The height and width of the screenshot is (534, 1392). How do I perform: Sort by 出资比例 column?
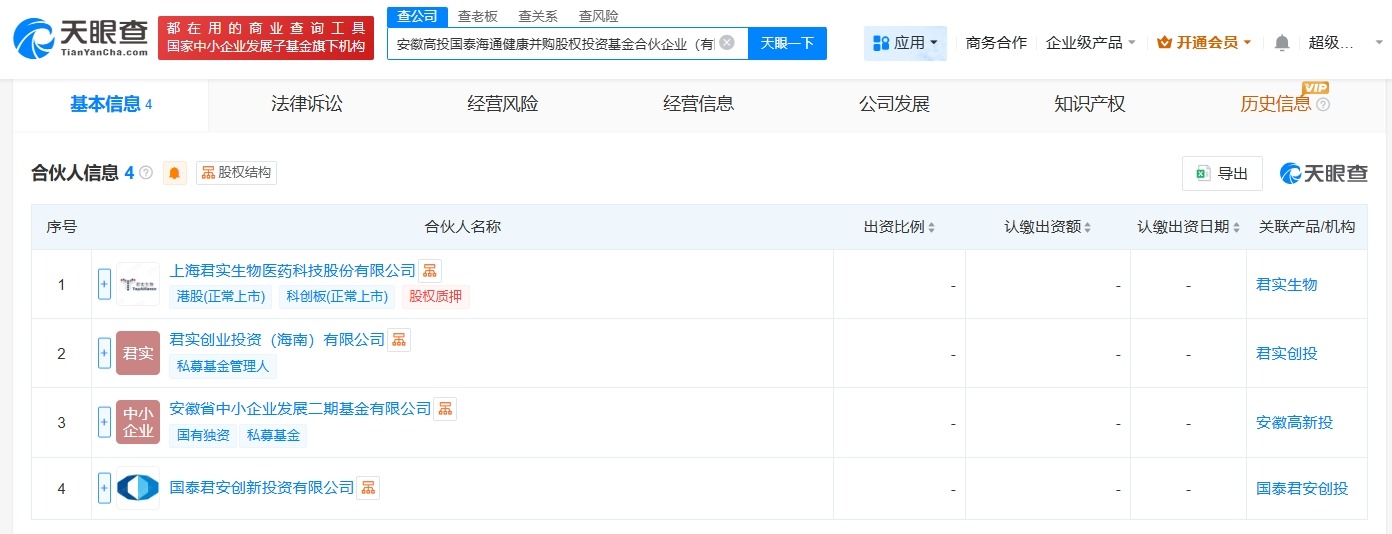tap(899, 227)
